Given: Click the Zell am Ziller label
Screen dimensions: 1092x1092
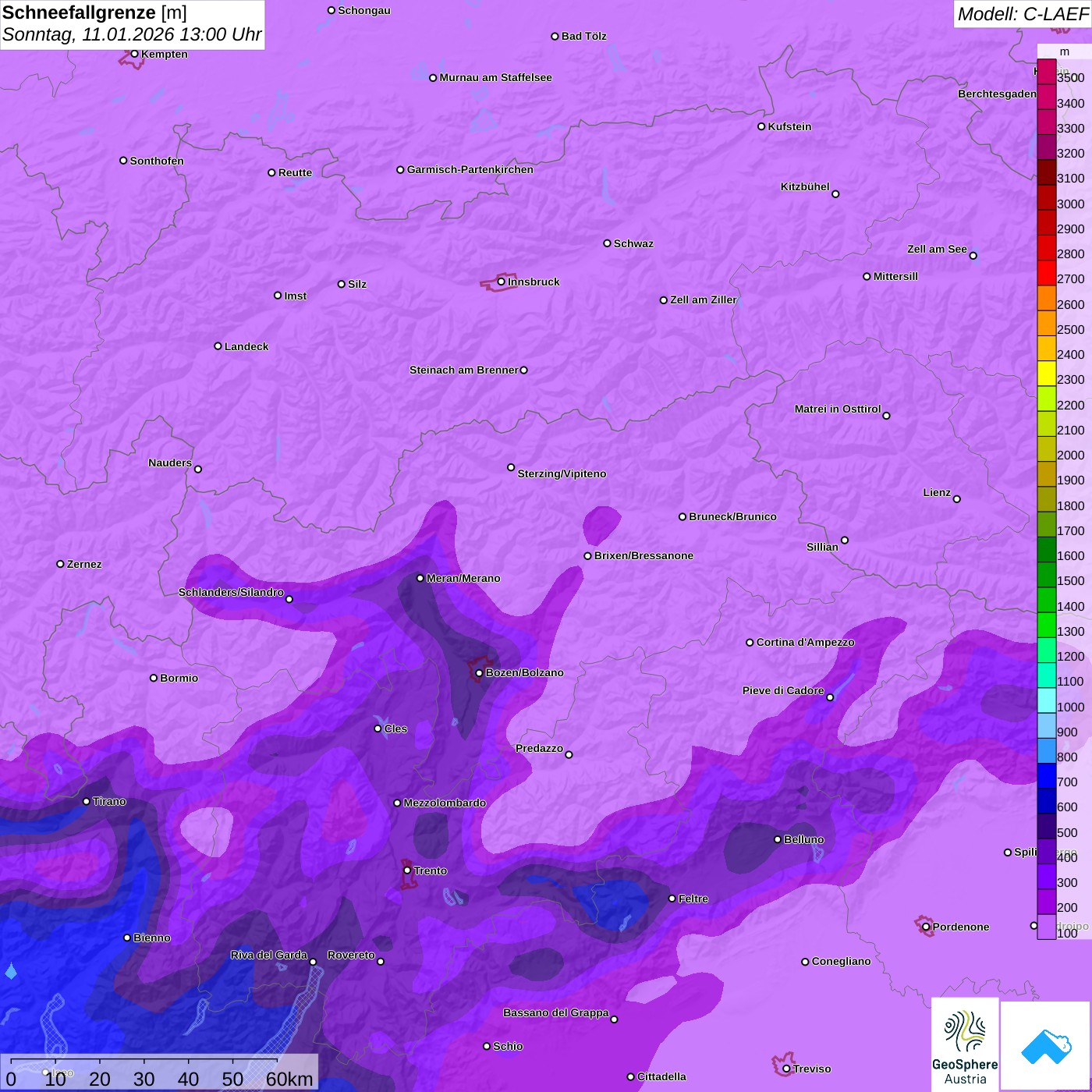Looking at the screenshot, I should pos(704,300).
